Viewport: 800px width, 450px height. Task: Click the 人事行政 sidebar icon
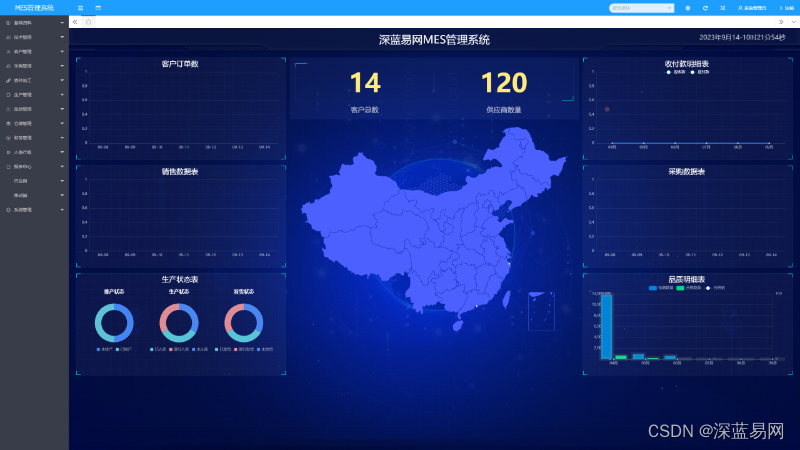click(8, 152)
